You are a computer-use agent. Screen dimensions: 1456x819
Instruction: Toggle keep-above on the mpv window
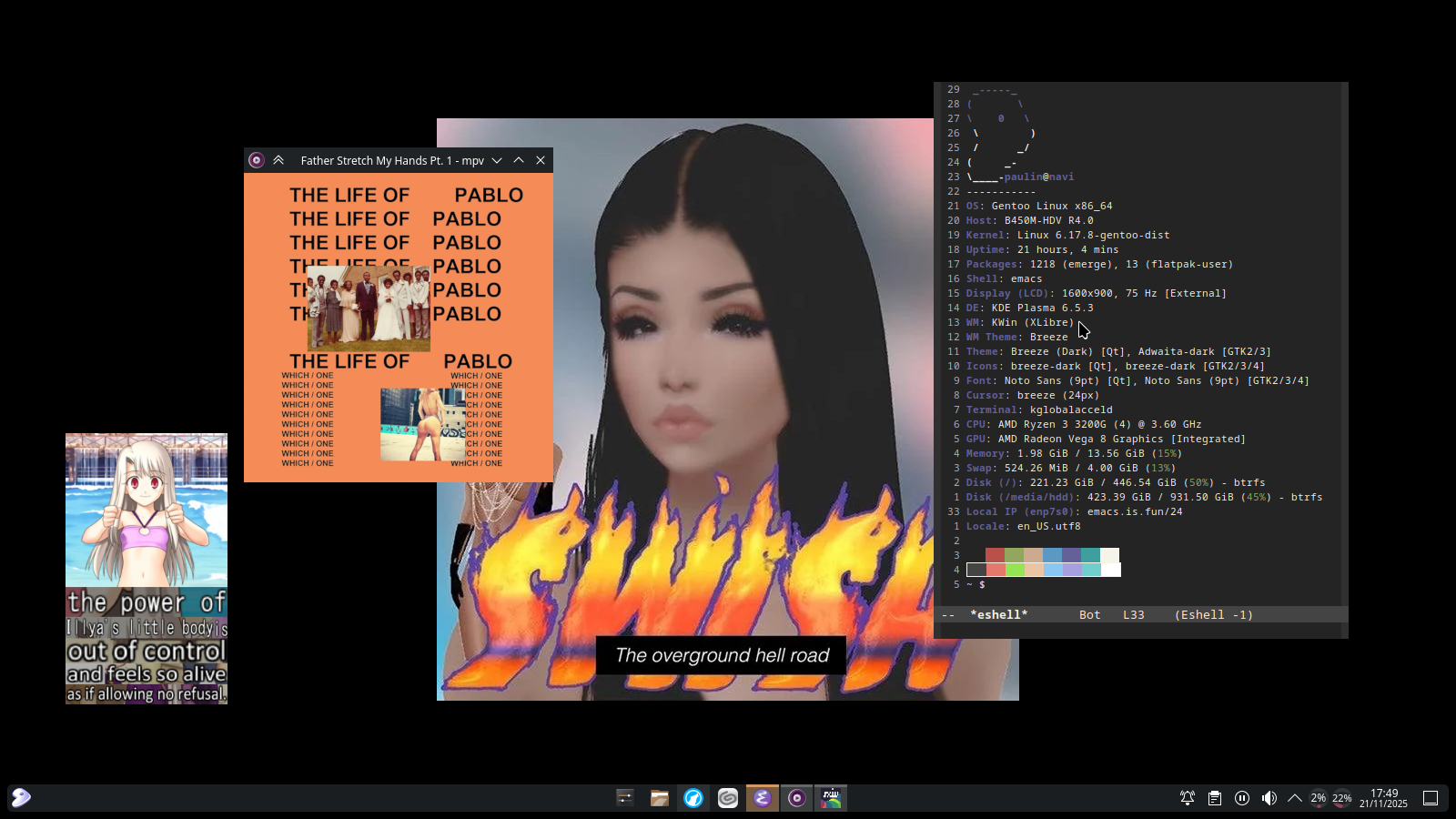[x=278, y=160]
